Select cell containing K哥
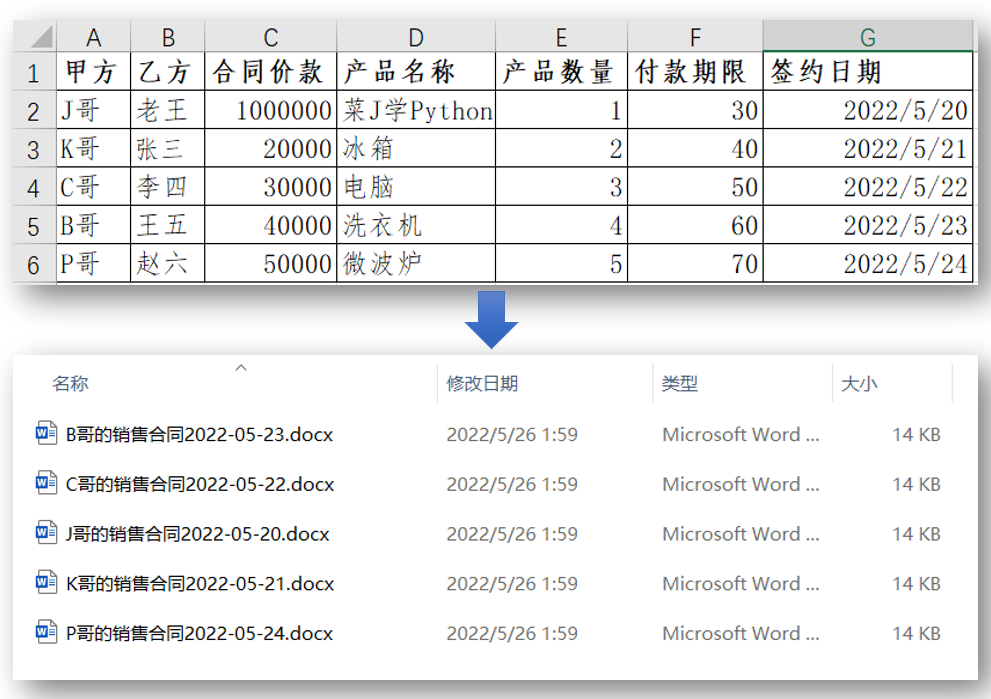This screenshot has height=699, width=991. pos(94,149)
